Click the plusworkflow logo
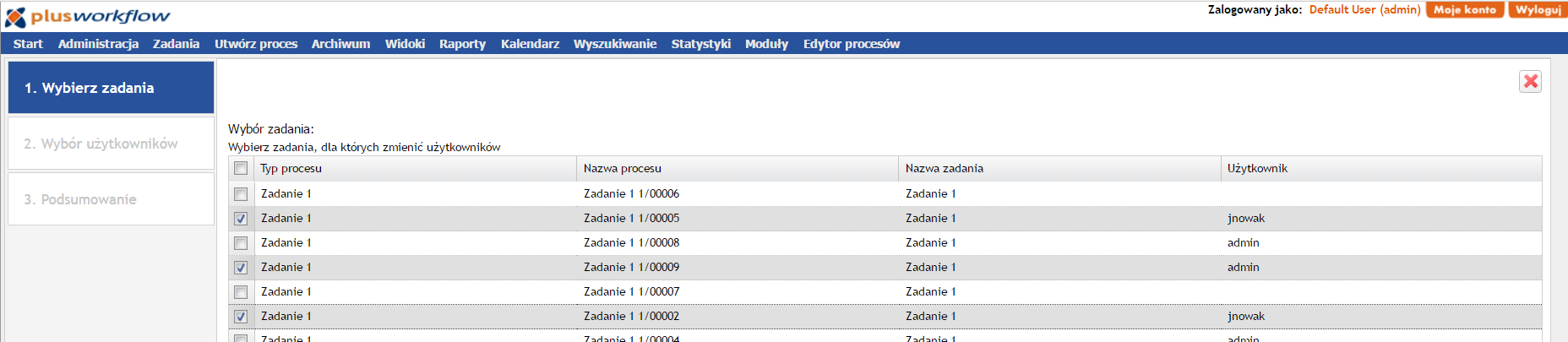 coord(88,17)
